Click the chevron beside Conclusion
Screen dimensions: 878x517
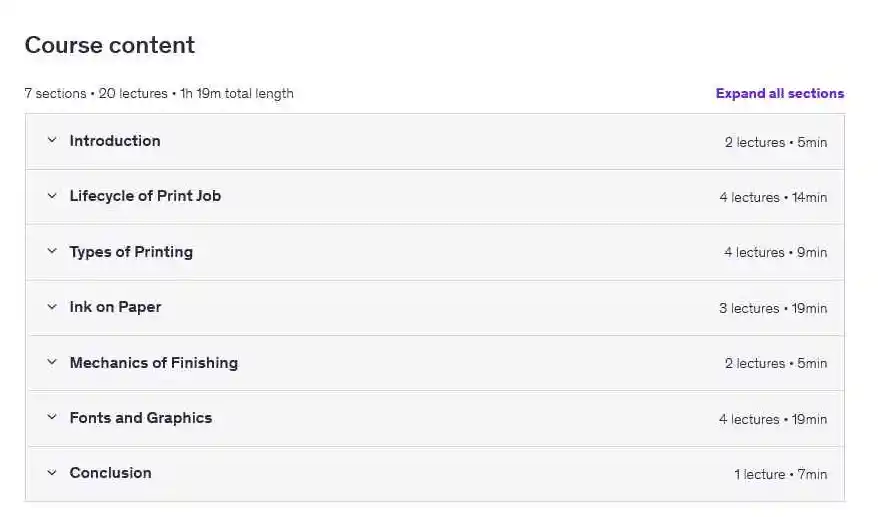point(52,473)
